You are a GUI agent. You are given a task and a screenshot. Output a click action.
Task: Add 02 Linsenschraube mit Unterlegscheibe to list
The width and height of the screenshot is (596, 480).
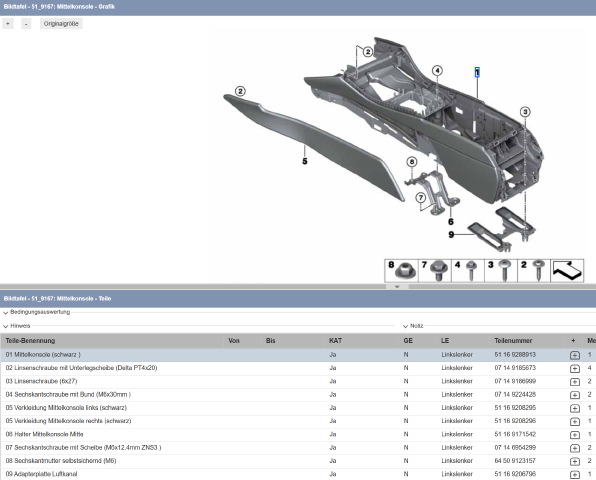click(x=575, y=369)
